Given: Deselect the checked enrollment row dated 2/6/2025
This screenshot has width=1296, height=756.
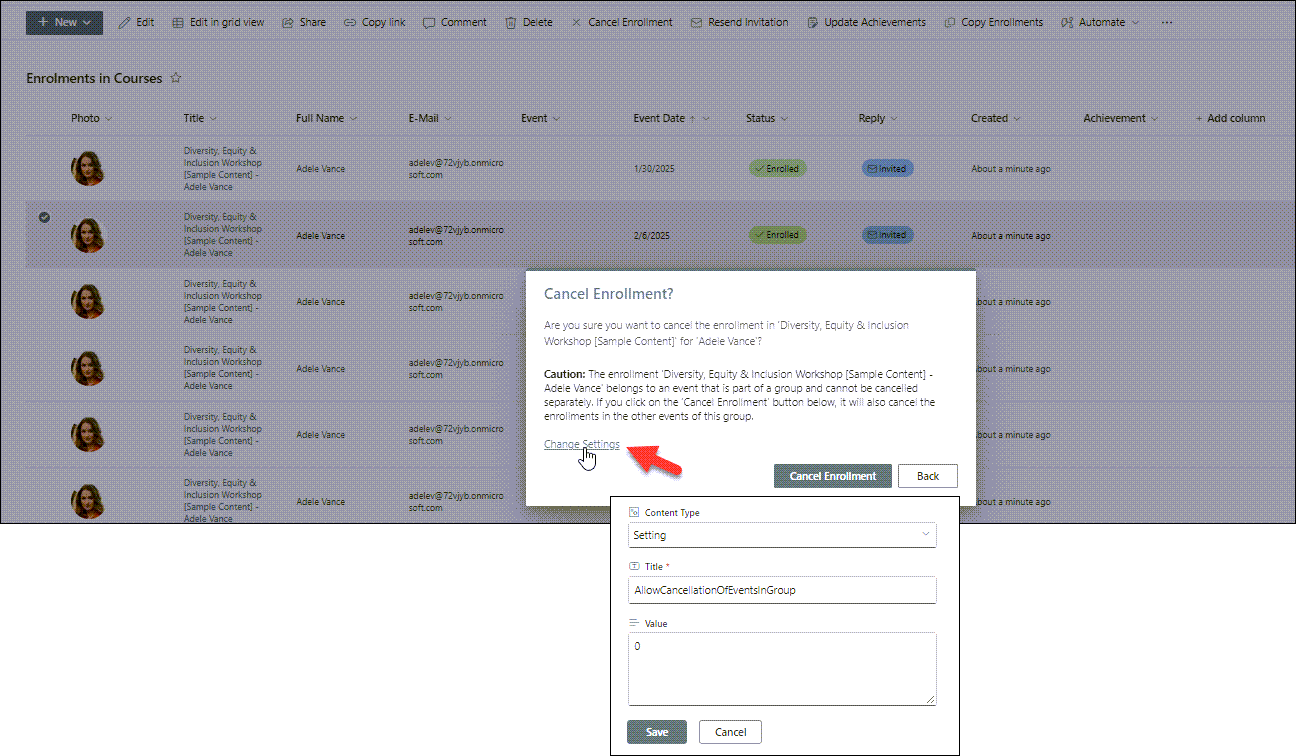Looking at the screenshot, I should (x=44, y=217).
